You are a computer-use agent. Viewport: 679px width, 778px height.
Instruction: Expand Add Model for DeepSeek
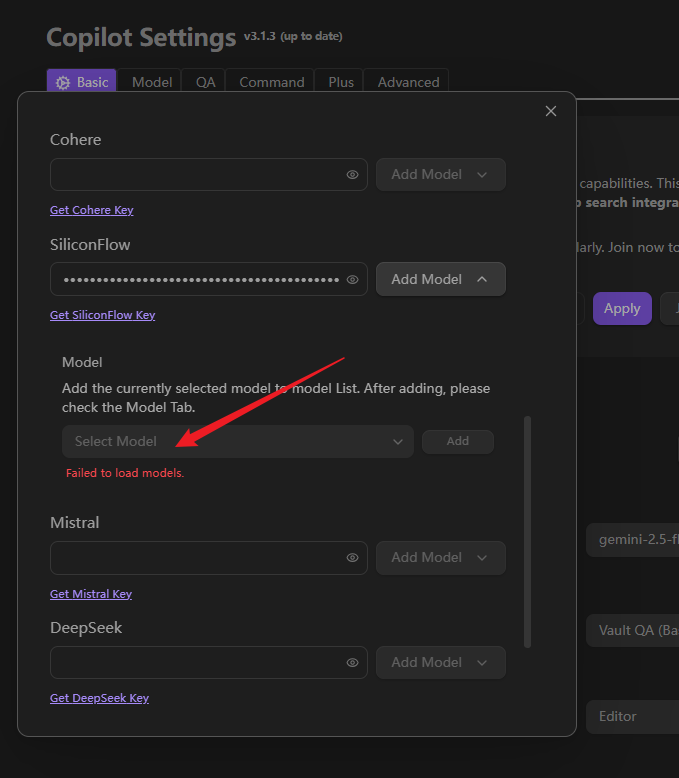point(440,662)
